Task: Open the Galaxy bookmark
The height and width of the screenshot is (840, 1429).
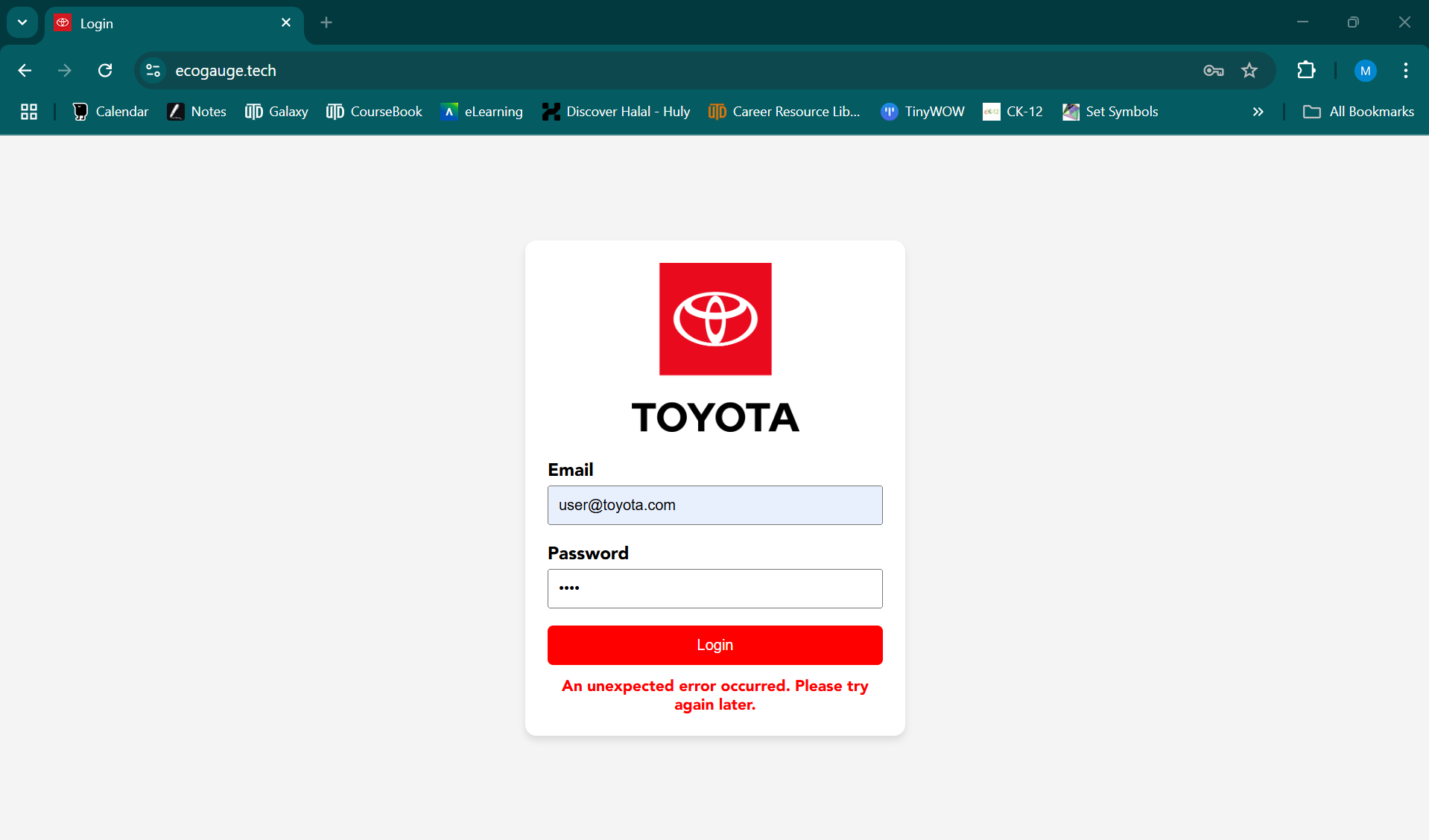Action: coord(276,112)
